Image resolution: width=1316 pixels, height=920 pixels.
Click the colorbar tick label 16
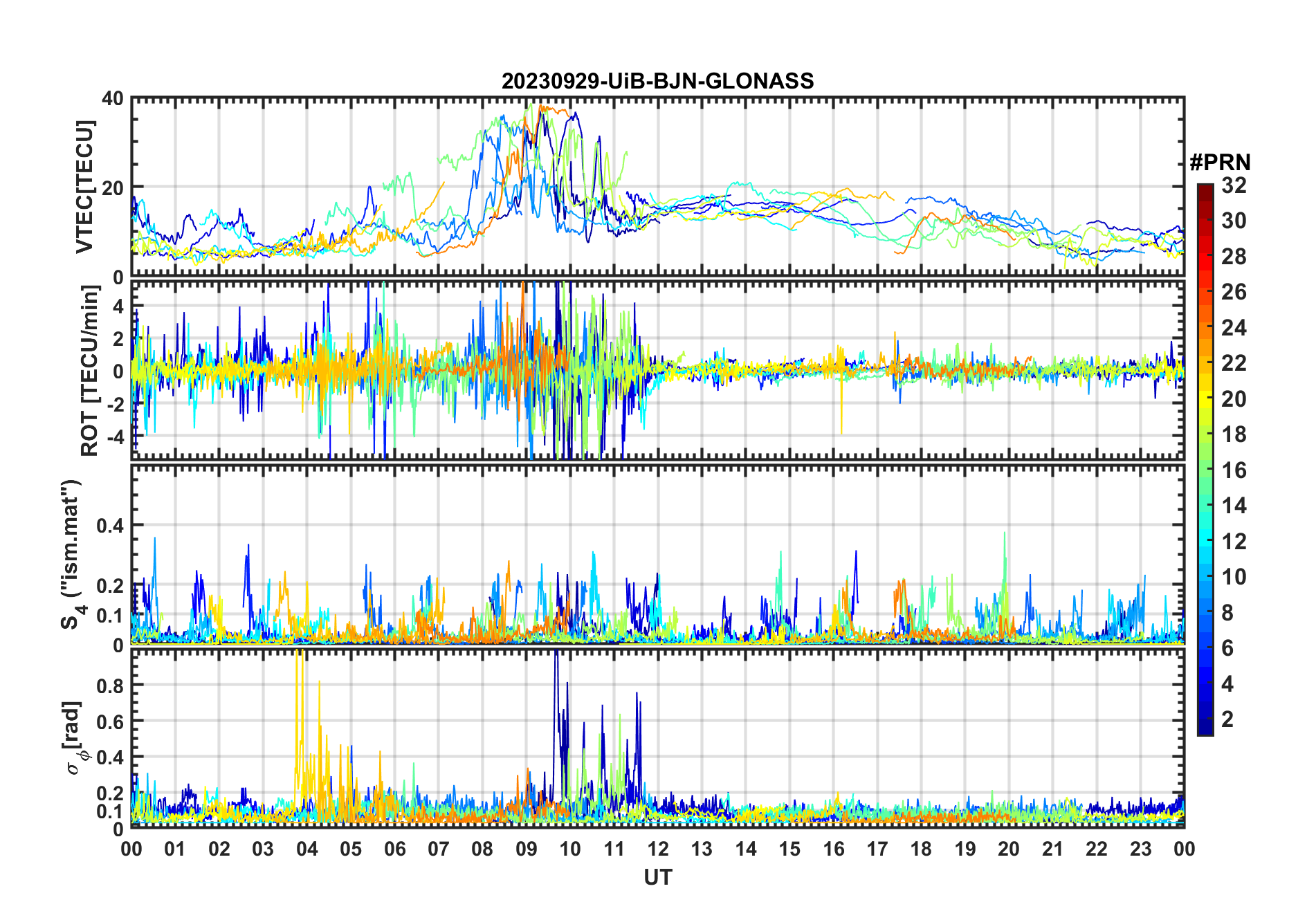pos(1234,470)
